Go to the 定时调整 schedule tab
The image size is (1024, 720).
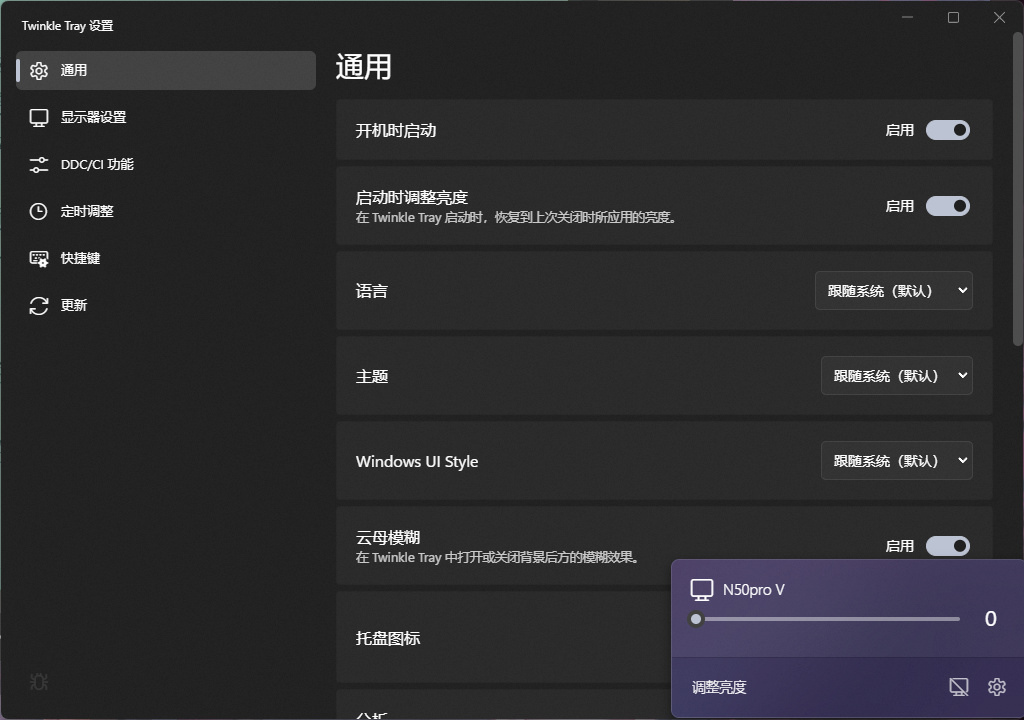pos(166,212)
